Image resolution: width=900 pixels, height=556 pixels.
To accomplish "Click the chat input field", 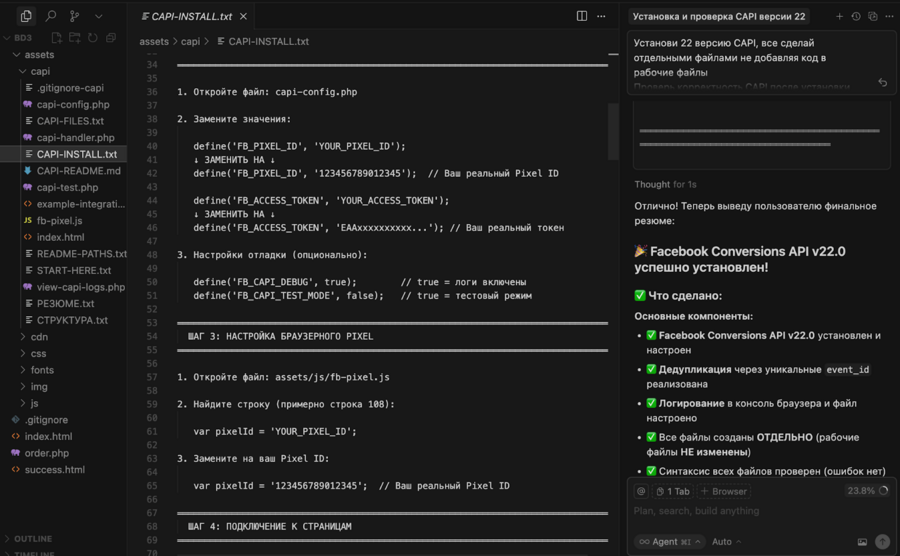I will [x=750, y=511].
